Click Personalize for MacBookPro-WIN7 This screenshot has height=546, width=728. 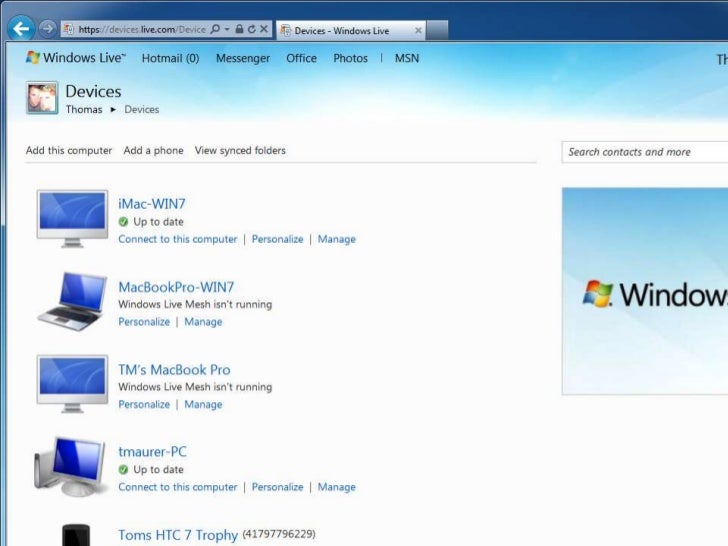coord(144,322)
